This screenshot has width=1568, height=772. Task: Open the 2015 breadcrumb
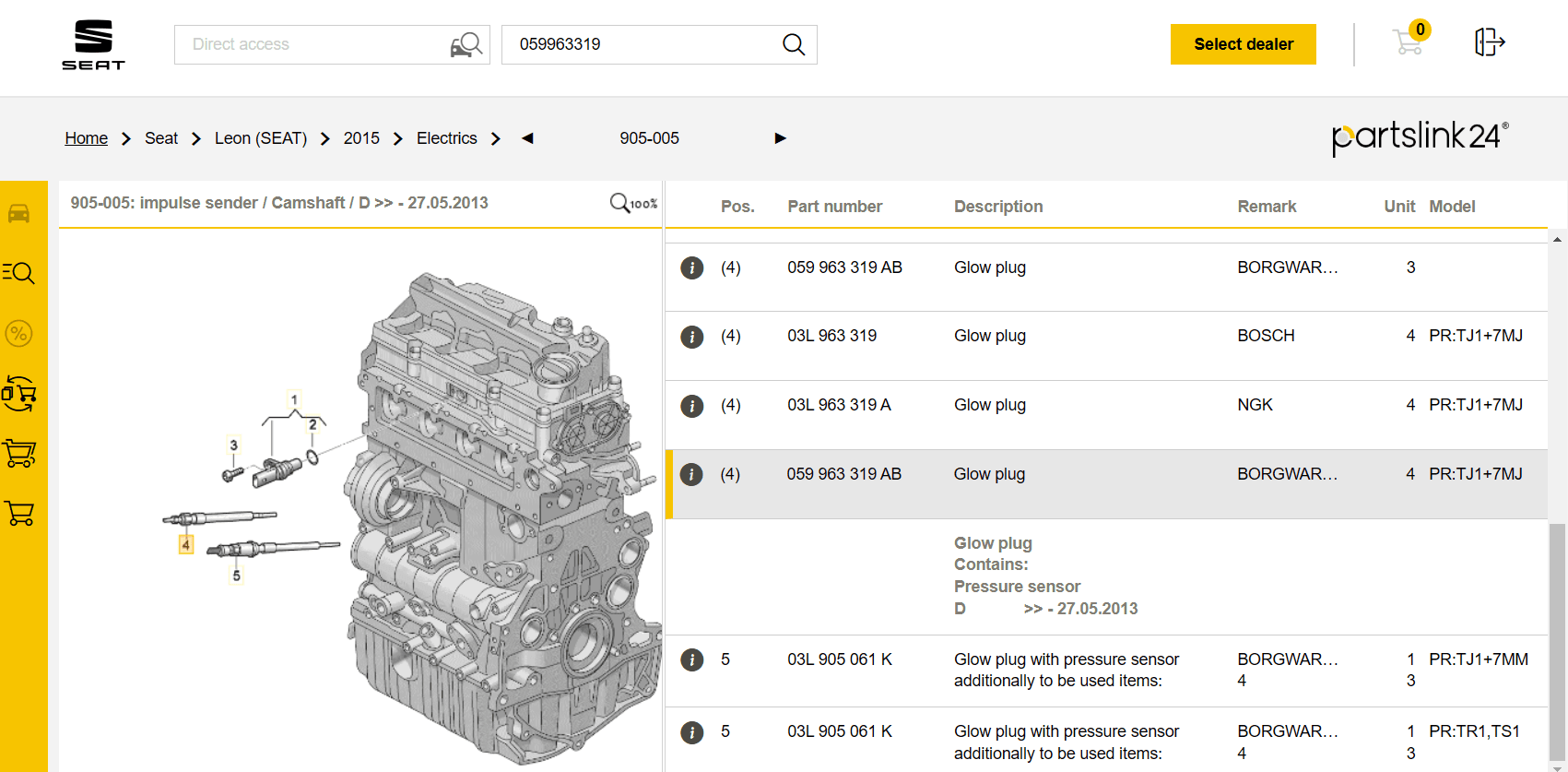click(x=361, y=138)
